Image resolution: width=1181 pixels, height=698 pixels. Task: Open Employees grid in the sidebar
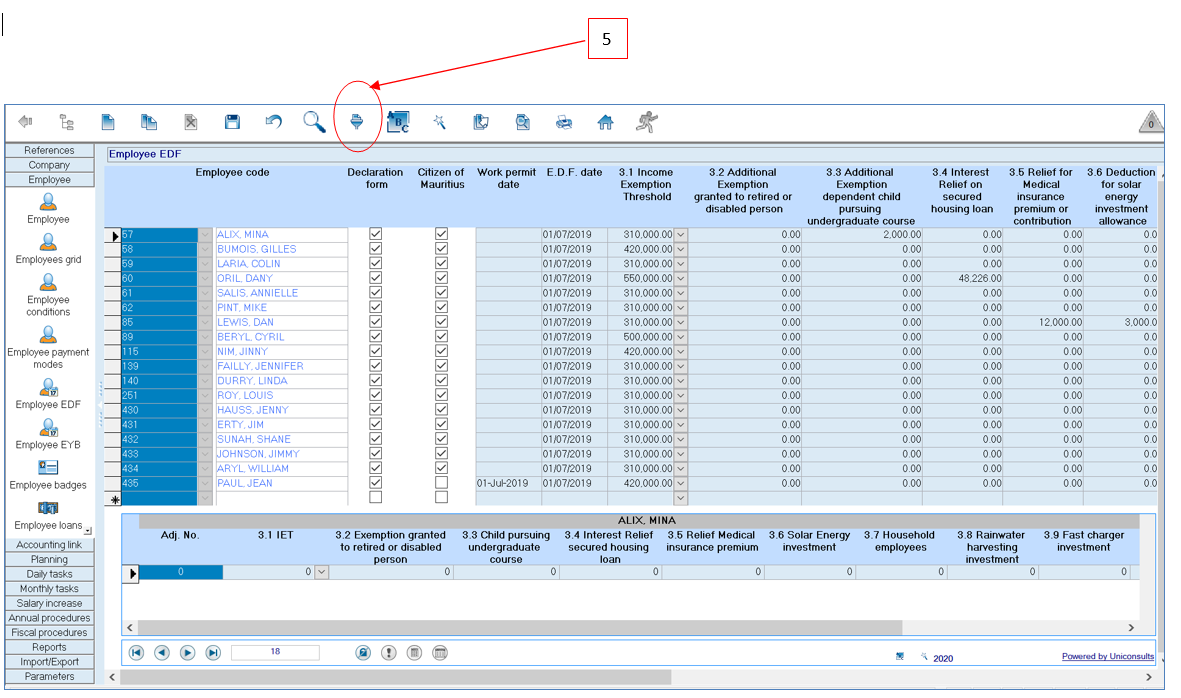click(x=48, y=249)
